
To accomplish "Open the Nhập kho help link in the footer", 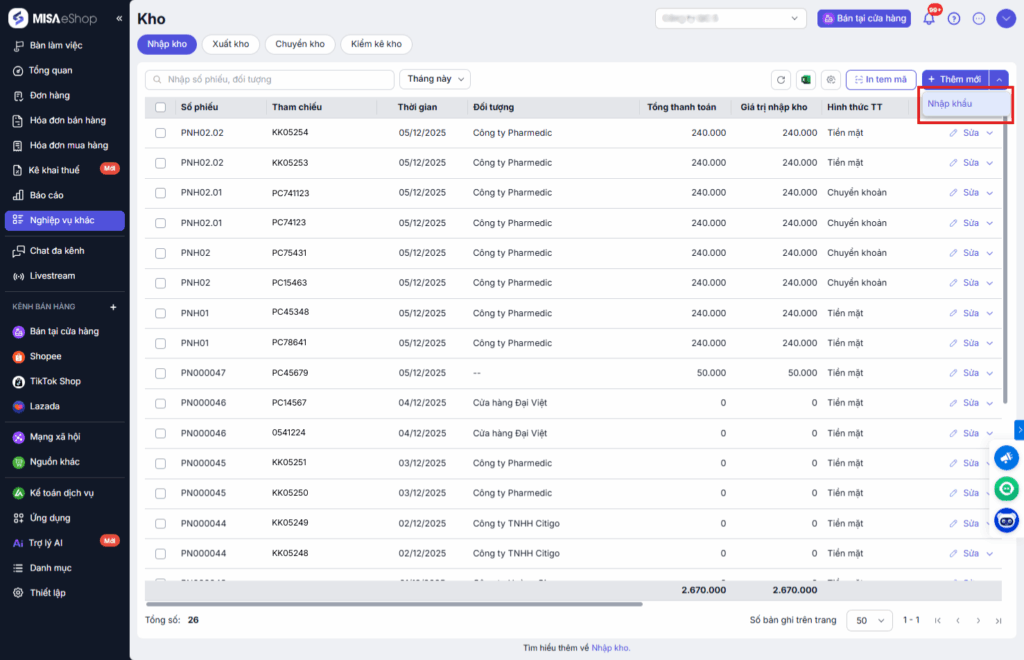I will 610,648.
